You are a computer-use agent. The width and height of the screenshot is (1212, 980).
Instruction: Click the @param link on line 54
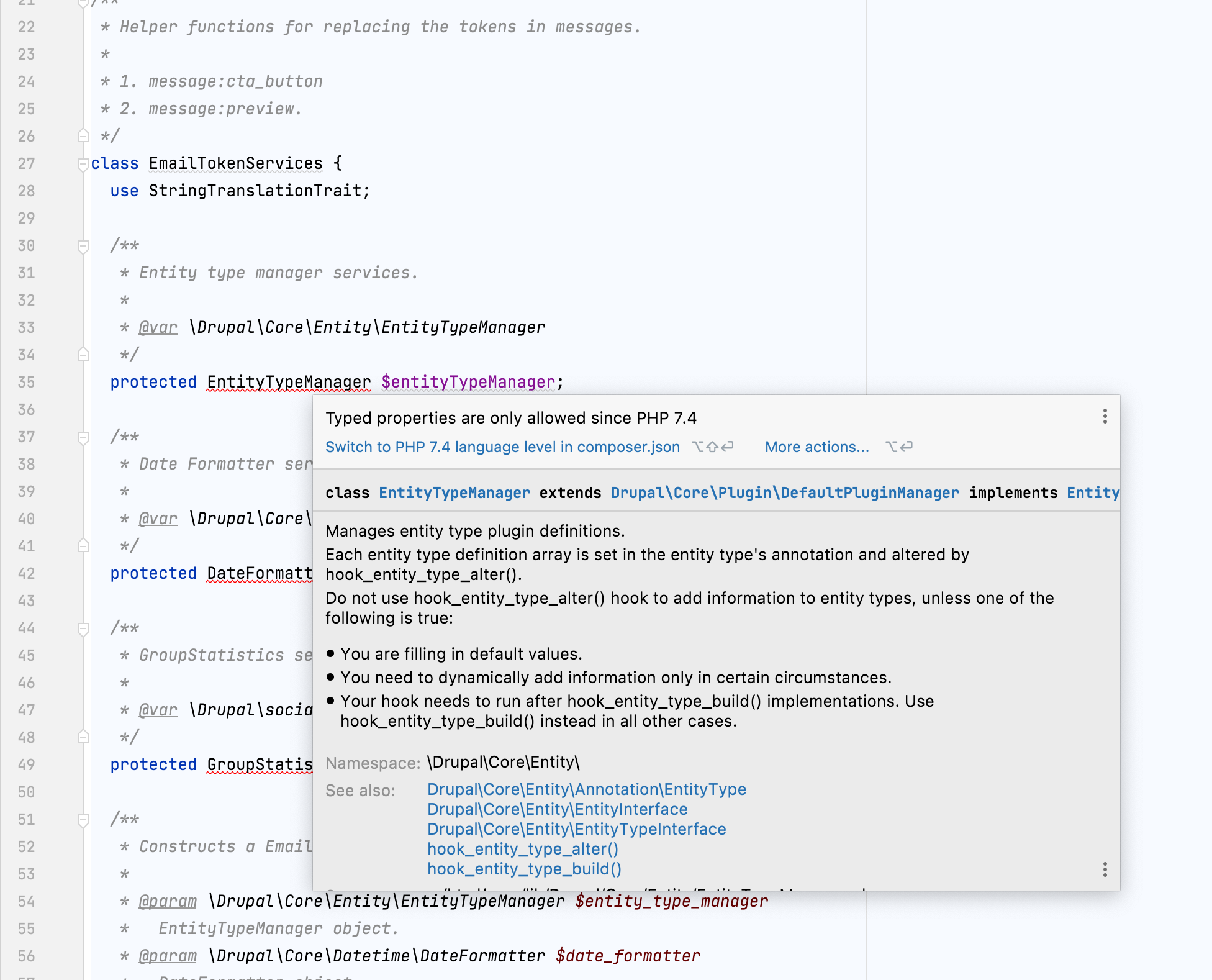tap(167, 901)
